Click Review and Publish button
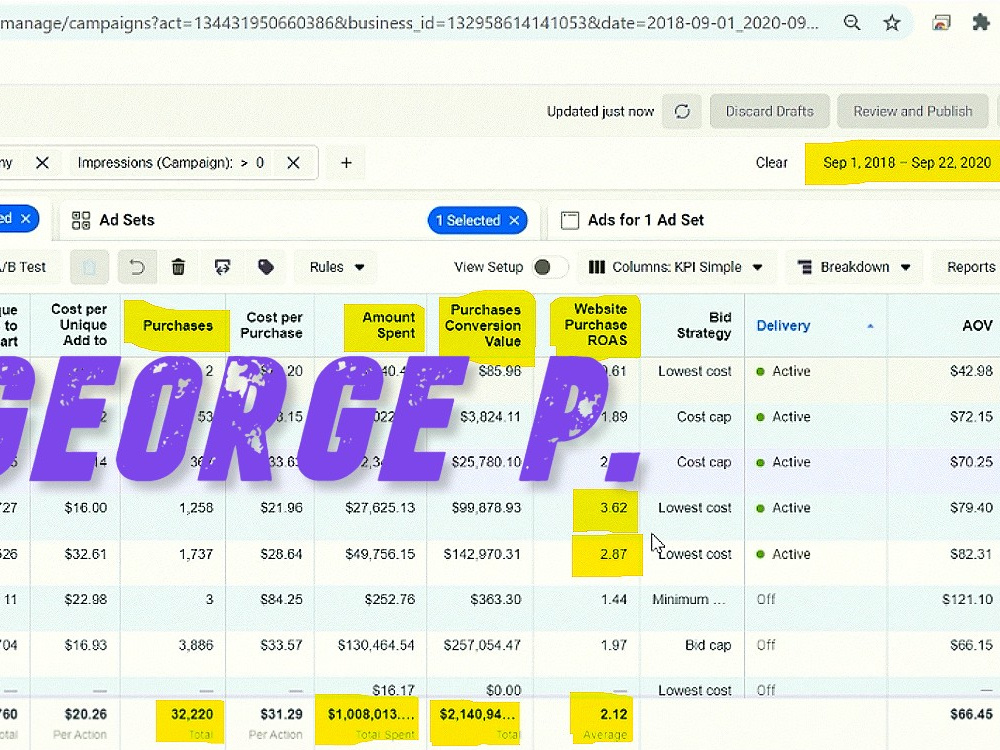This screenshot has height=750, width=1000. [x=913, y=112]
